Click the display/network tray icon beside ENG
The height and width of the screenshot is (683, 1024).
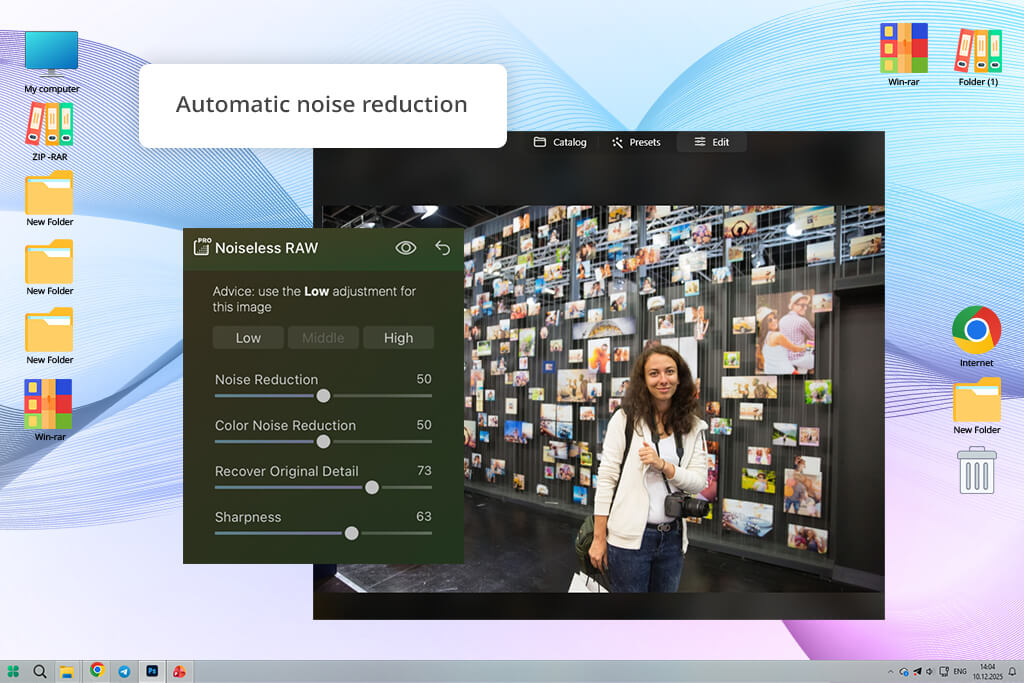(944, 671)
